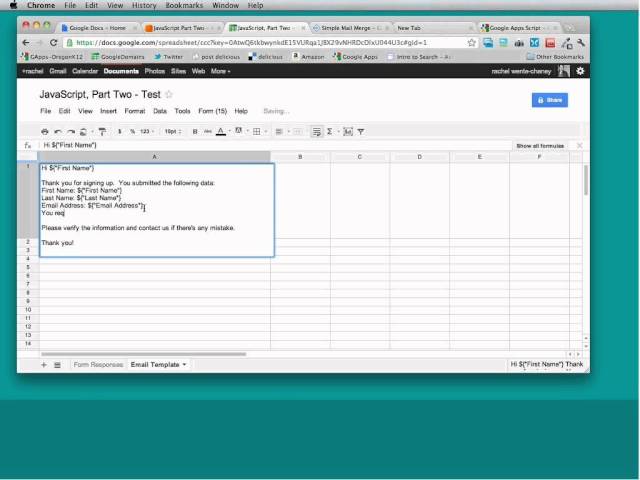Open the Bookmarks menu in macOS menu bar
The image size is (640, 480).
click(184, 5)
